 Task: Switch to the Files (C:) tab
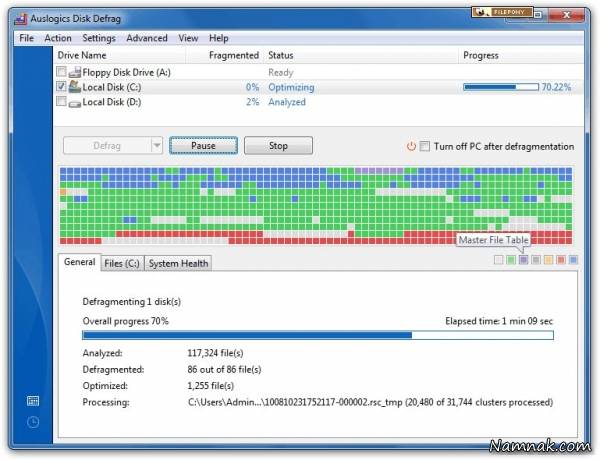coord(122,263)
